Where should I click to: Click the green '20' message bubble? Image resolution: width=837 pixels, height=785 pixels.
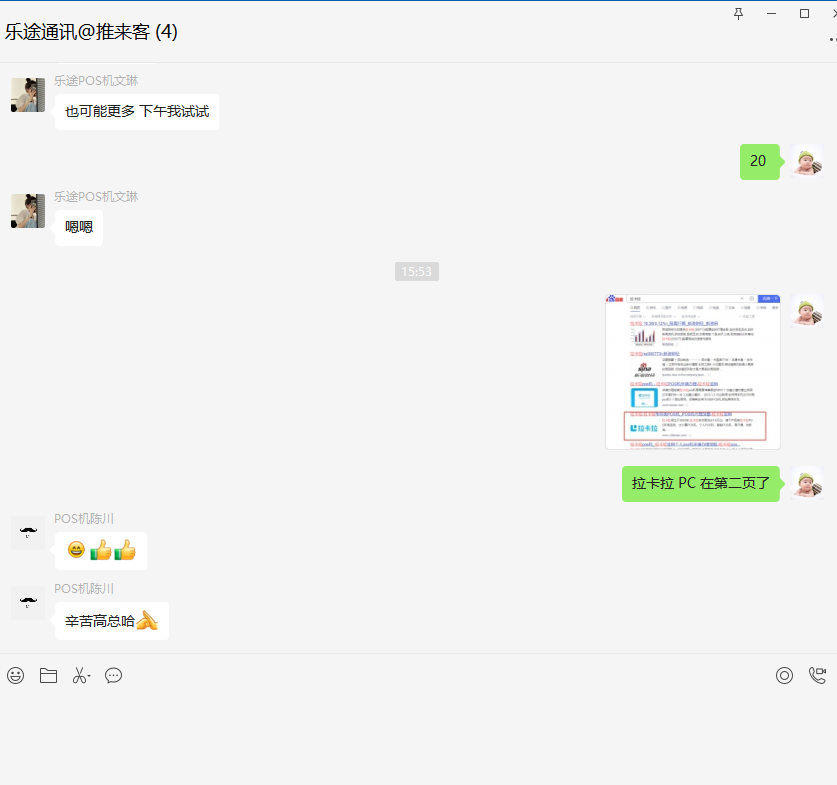758,161
